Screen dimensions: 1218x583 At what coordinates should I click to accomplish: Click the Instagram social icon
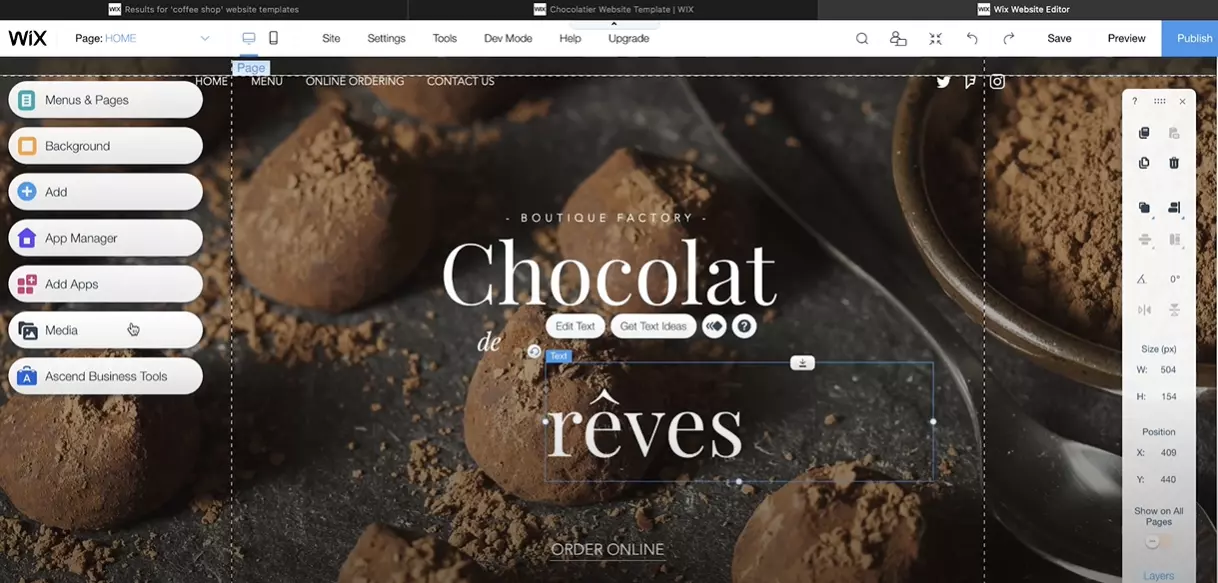click(997, 82)
